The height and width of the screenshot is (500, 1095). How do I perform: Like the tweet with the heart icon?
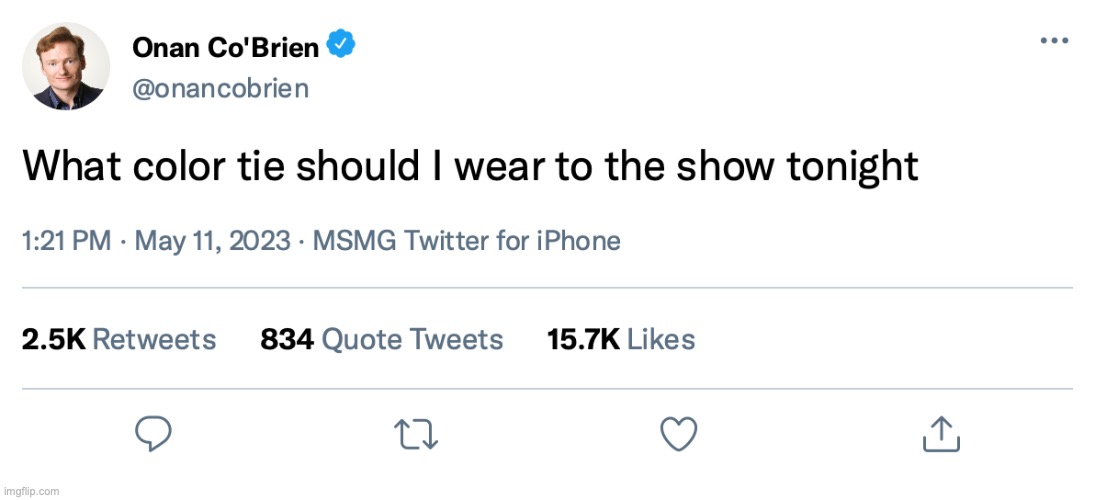(x=679, y=433)
